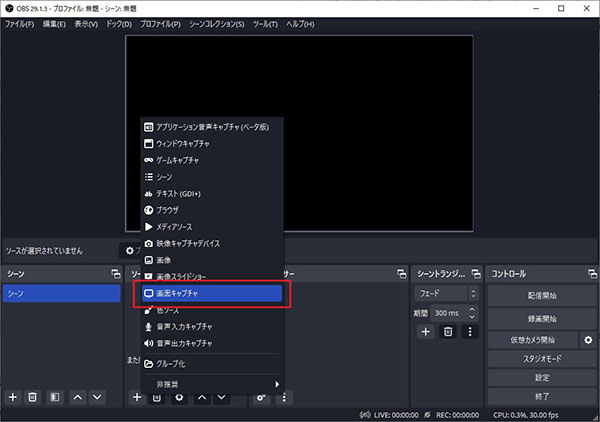Click the 音声出力キャプチャ speaker icon

(x=148, y=343)
